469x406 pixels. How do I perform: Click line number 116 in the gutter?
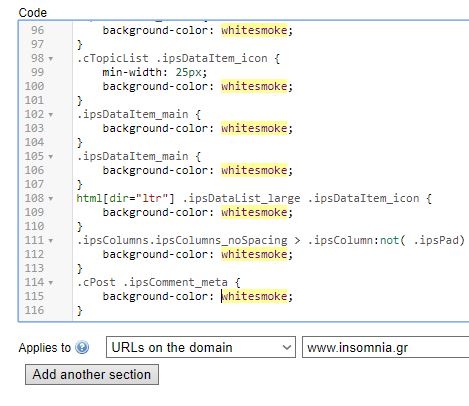click(34, 310)
